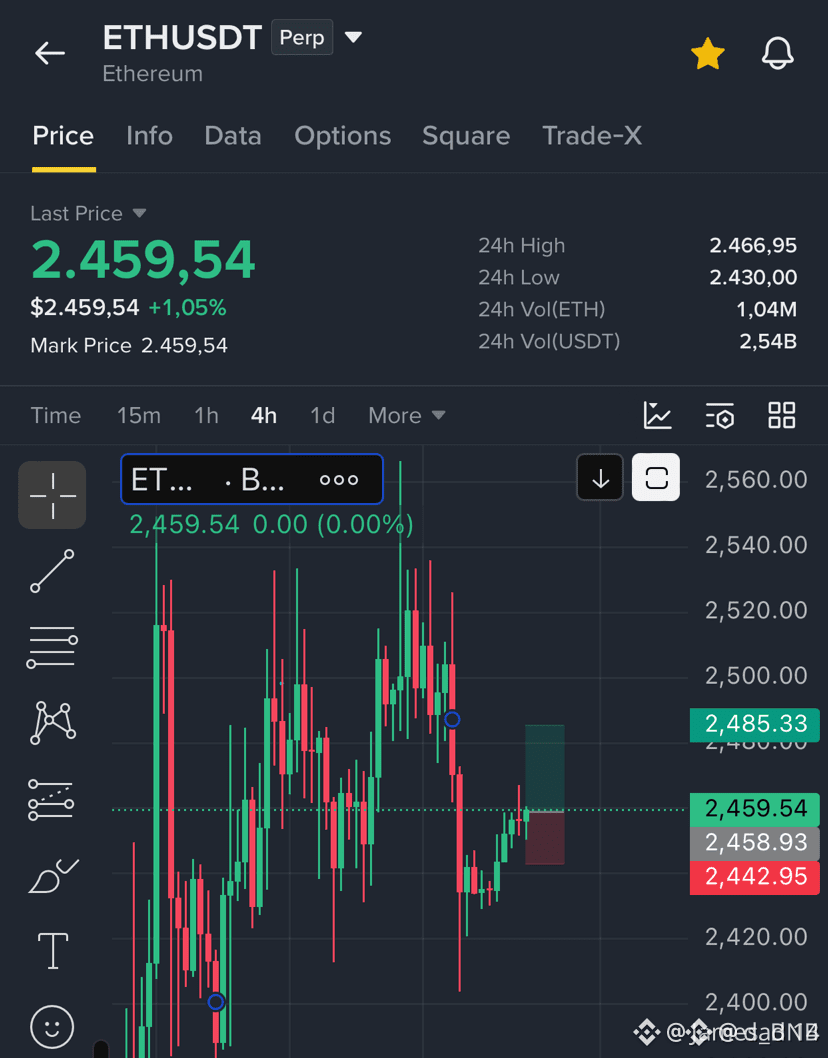
Task: Click the Perp contract badge
Action: point(302,37)
